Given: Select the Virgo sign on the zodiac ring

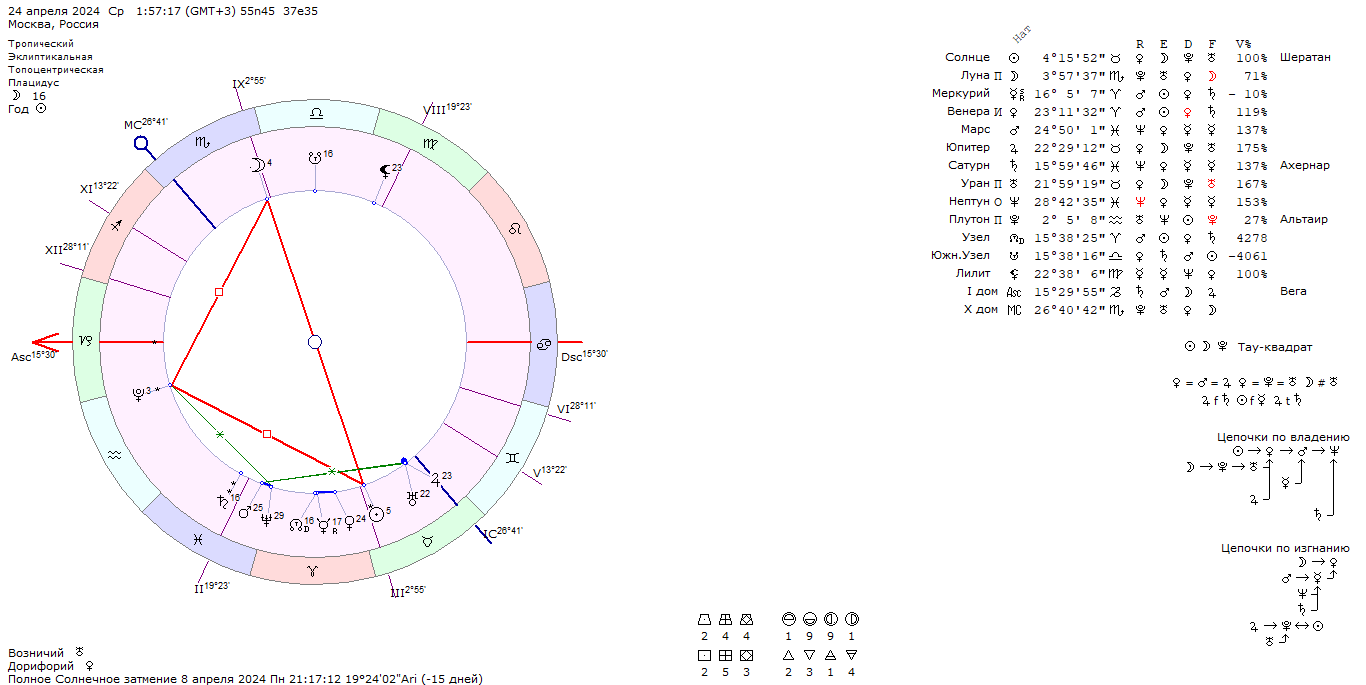Looking at the screenshot, I should tap(429, 144).
